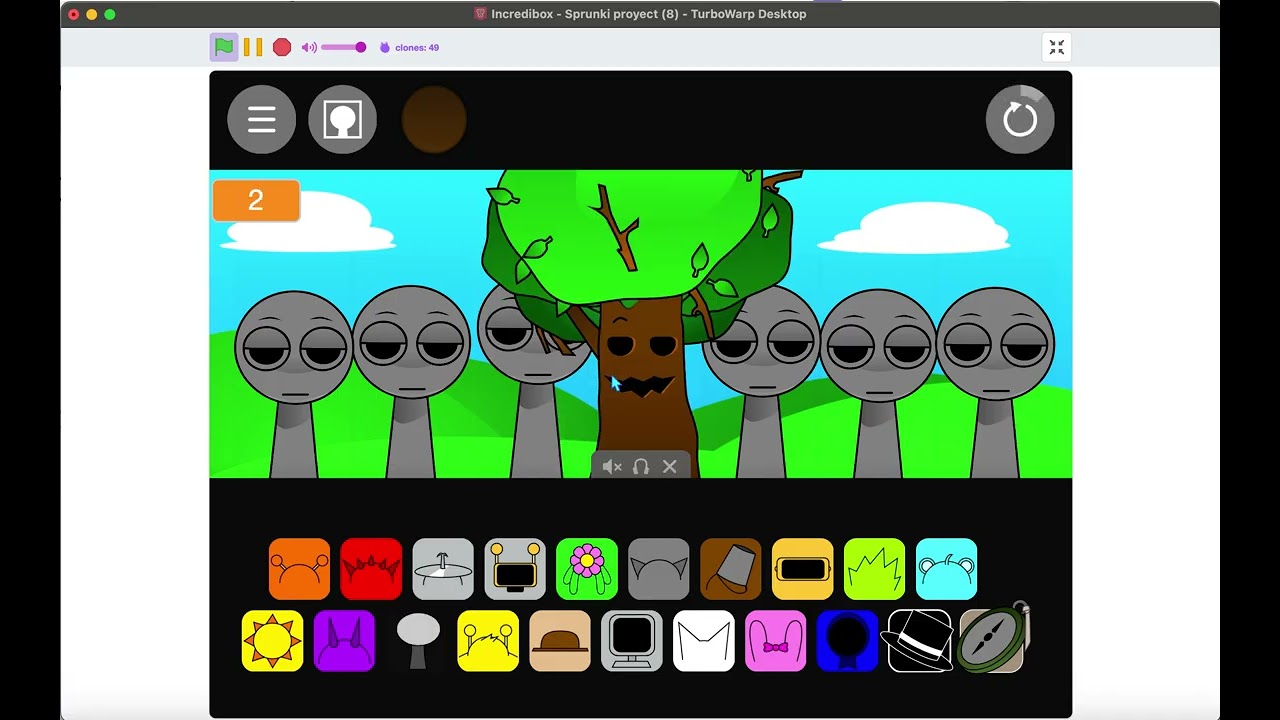The width and height of the screenshot is (1280, 720).
Task: Select the tan icon with brown hat
Action: [560, 641]
